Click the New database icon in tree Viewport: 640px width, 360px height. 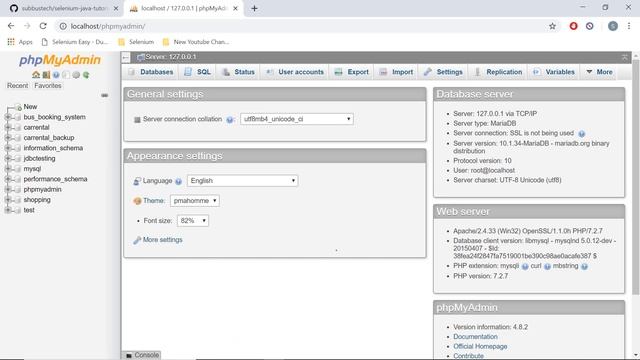18,107
